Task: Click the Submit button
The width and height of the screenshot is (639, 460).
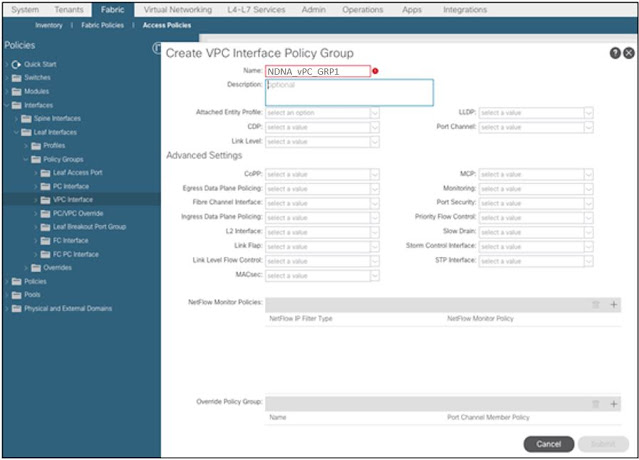Action: [603, 444]
